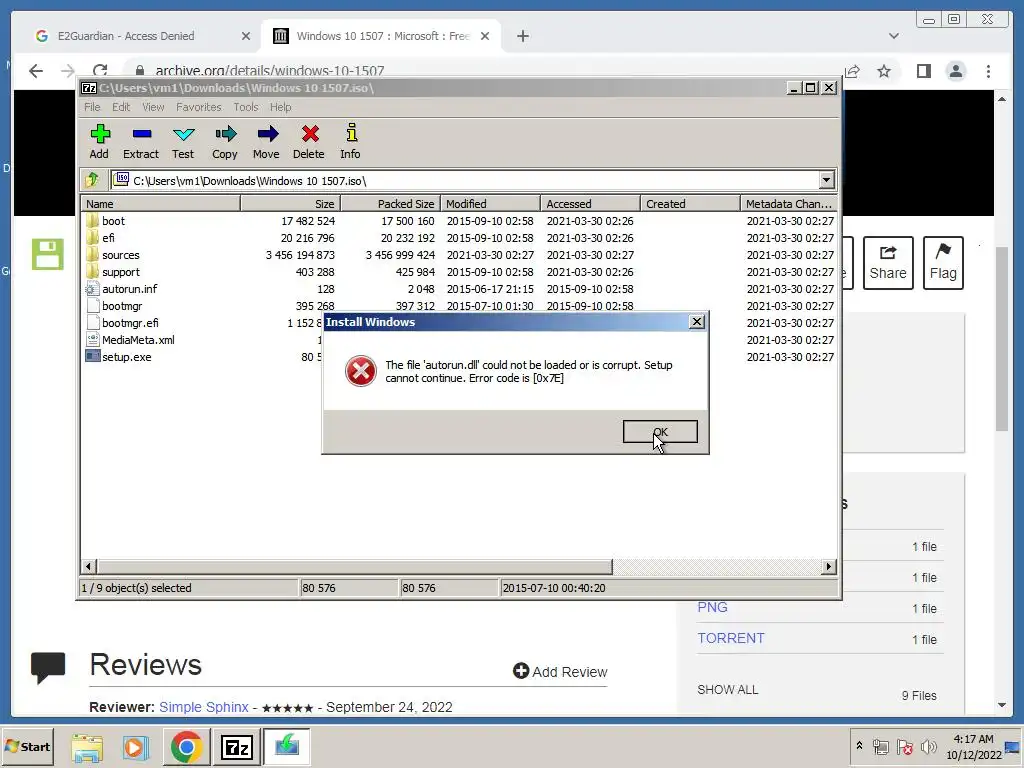Switch to Windows 10 1507 archive tab
1024x768 pixels.
(x=383, y=36)
